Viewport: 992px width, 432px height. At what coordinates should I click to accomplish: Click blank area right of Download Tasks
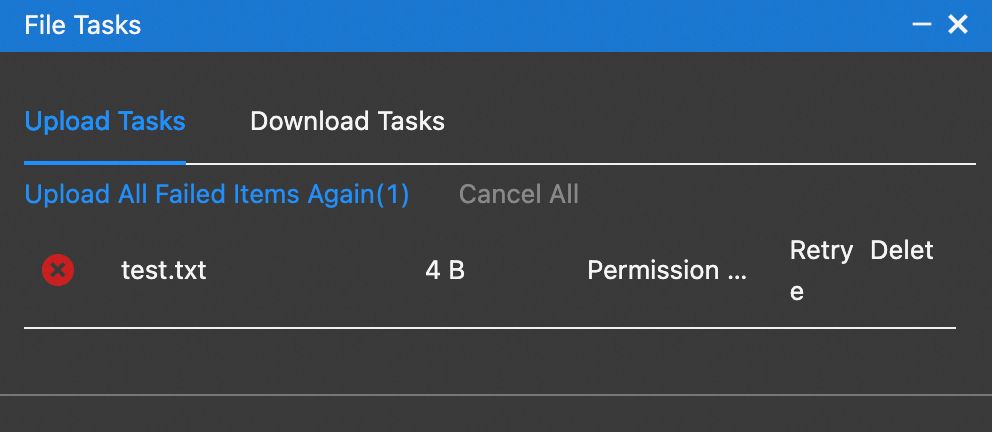coord(700,122)
